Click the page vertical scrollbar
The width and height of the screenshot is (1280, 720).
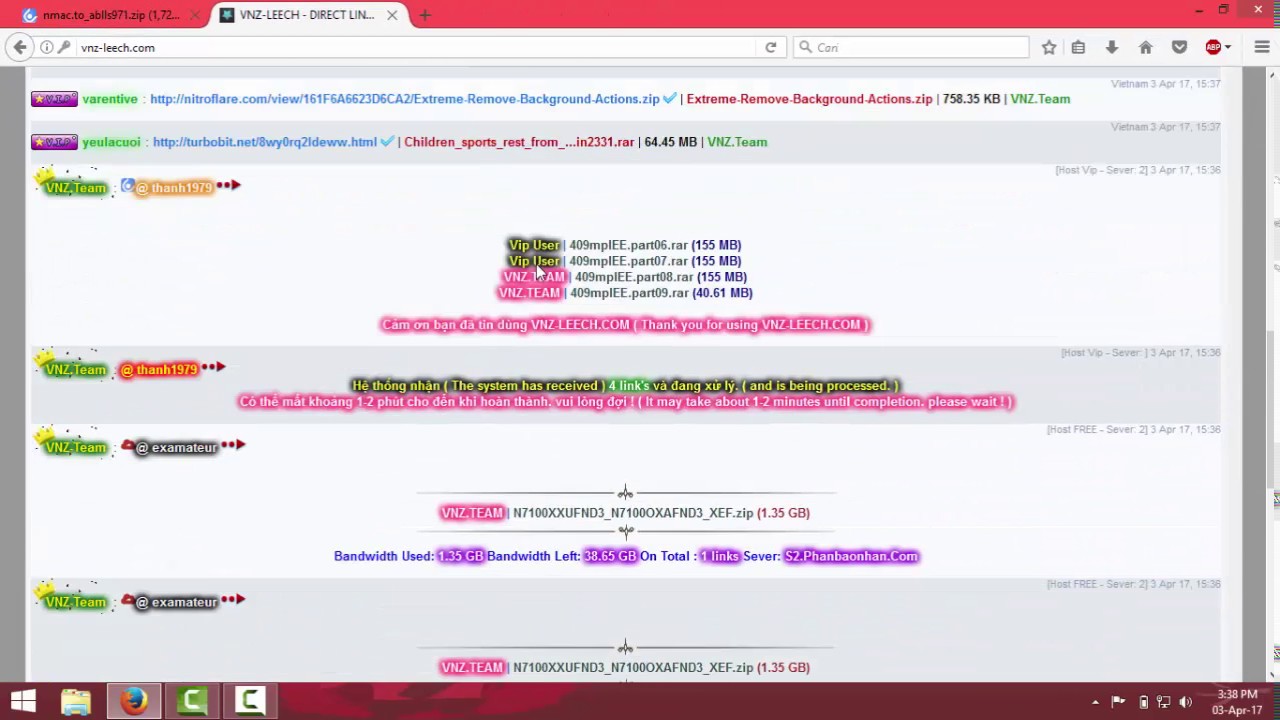1271,375
